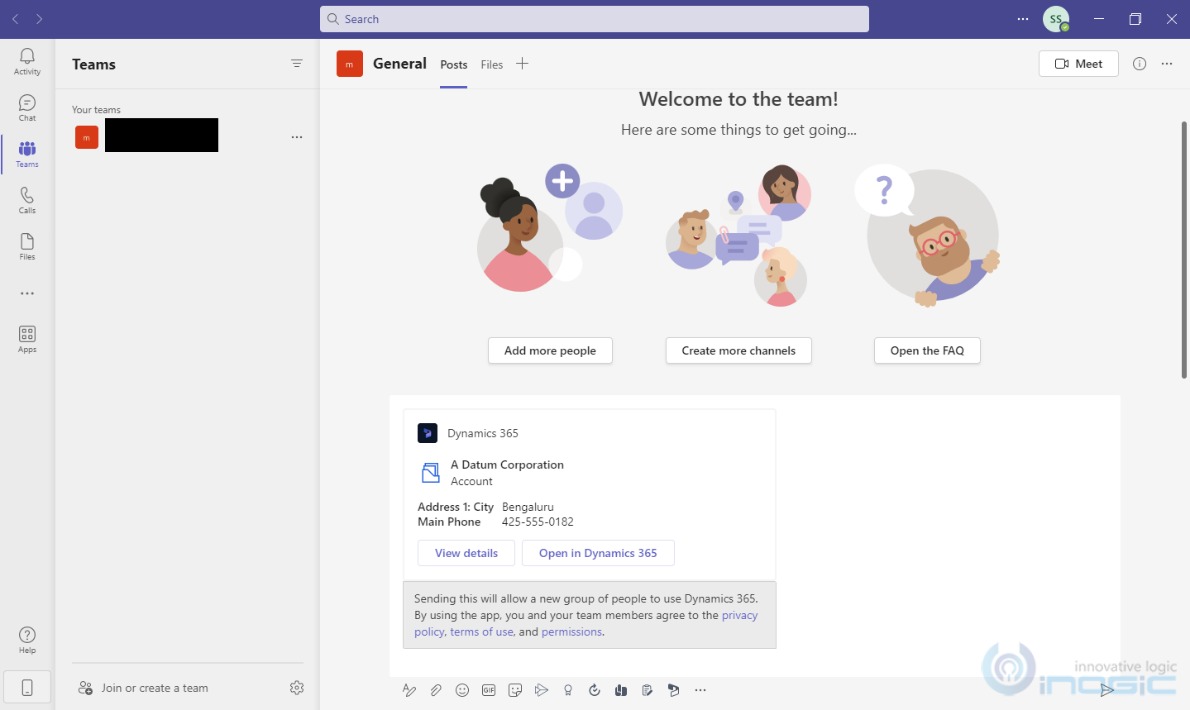Click Create more channels button
Image resolution: width=1190 pixels, height=710 pixels.
coord(738,350)
